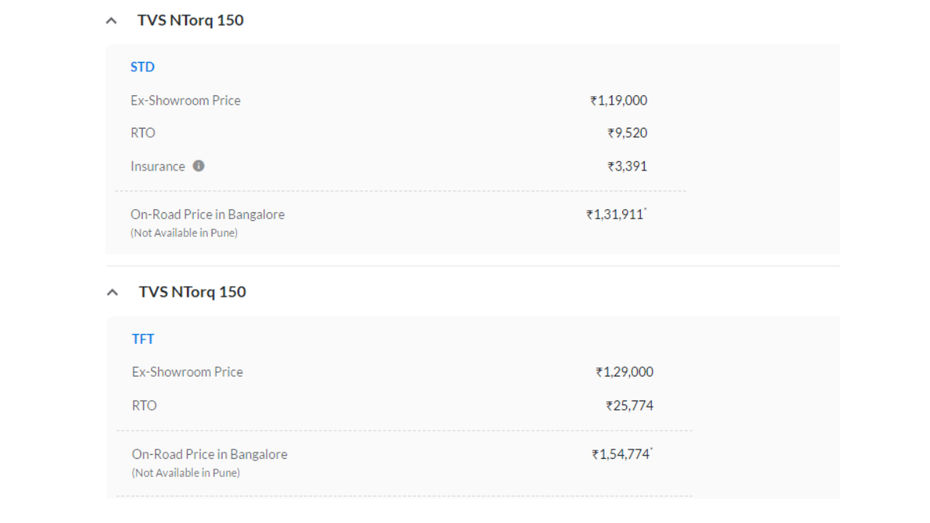Screen dimensions: 930x523
Task: Select the TVS NTorq 150 heading above STD
Action: click(190, 20)
